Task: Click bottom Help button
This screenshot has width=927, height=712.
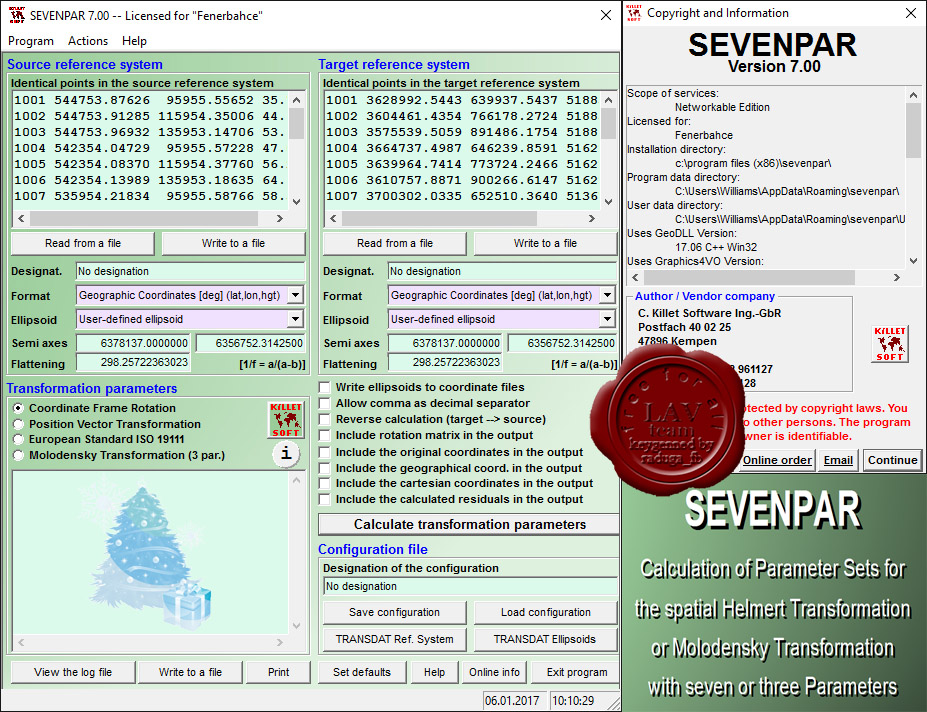Action: [x=435, y=672]
